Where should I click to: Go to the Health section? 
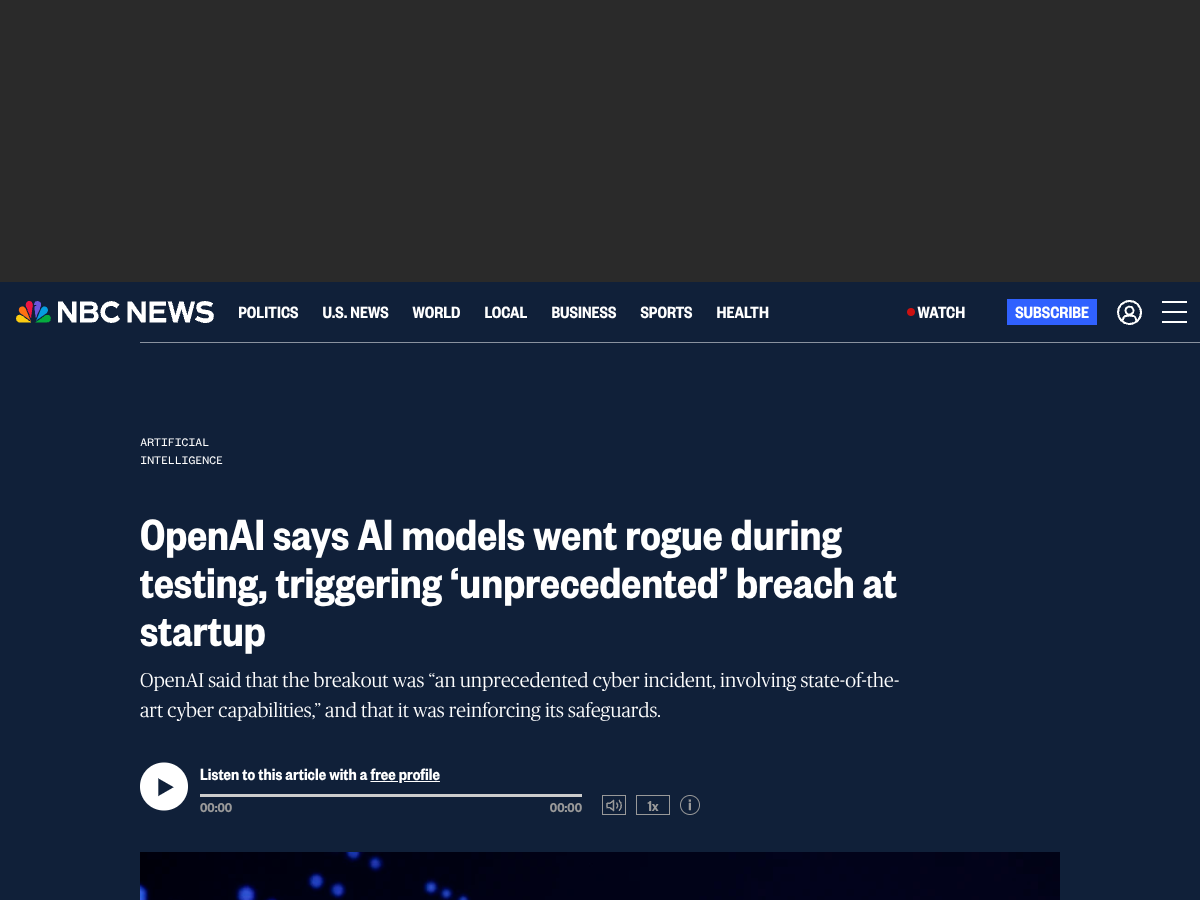pyautogui.click(x=742, y=312)
